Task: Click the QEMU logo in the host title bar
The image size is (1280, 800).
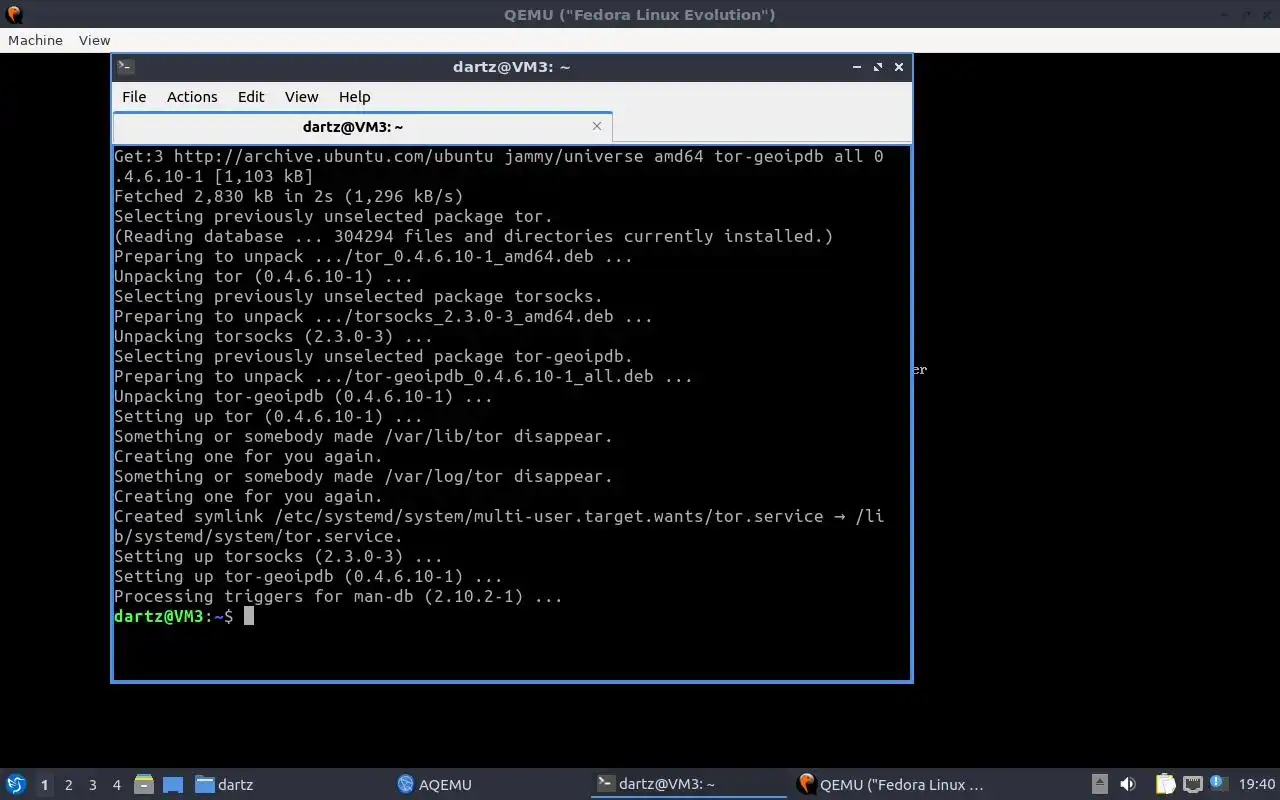Action: [14, 14]
